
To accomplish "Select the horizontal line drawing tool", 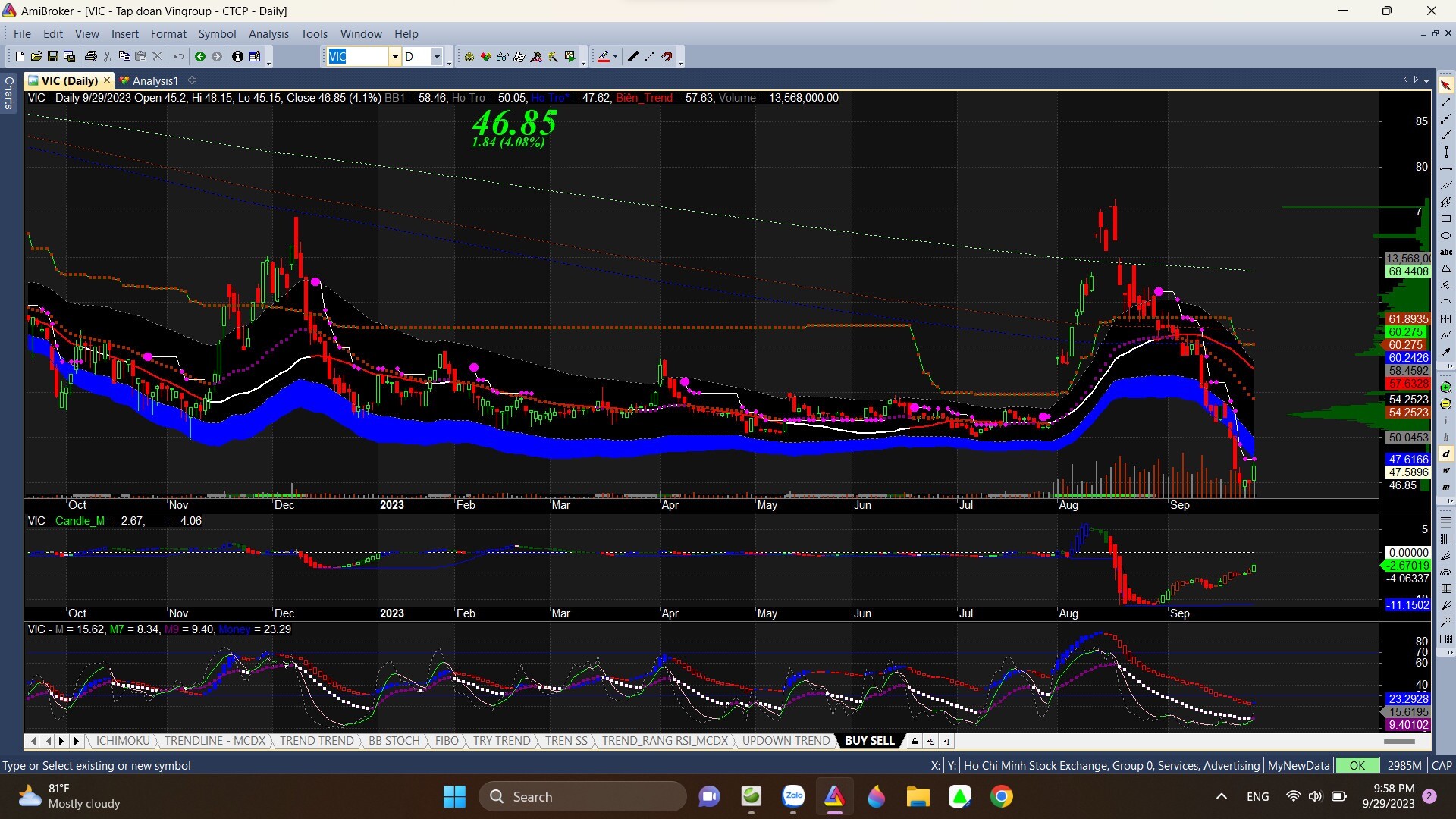I will click(x=1446, y=168).
